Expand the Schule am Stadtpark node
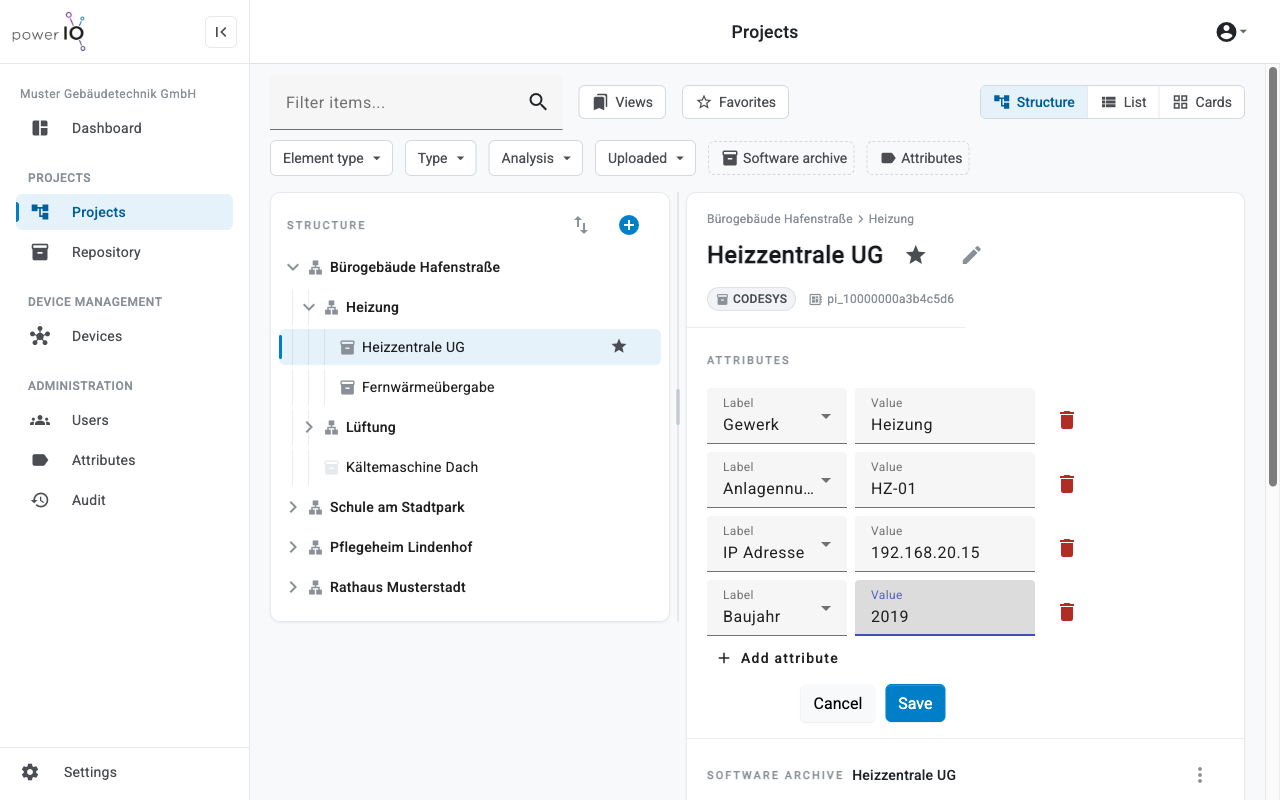The image size is (1280, 800). 293,507
